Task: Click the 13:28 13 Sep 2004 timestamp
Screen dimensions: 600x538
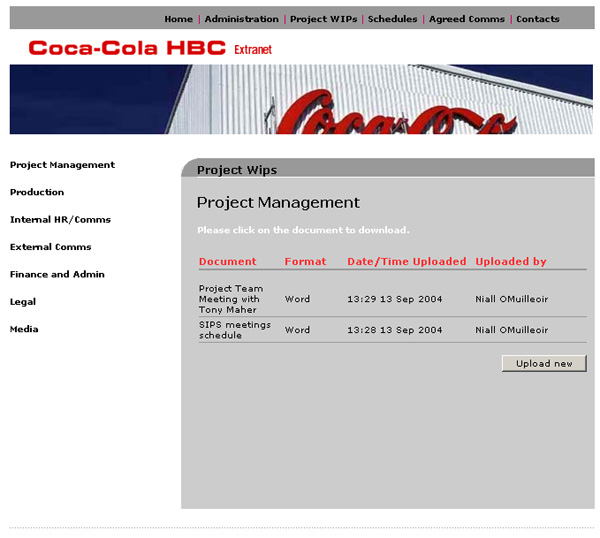Action: pyautogui.click(x=395, y=330)
